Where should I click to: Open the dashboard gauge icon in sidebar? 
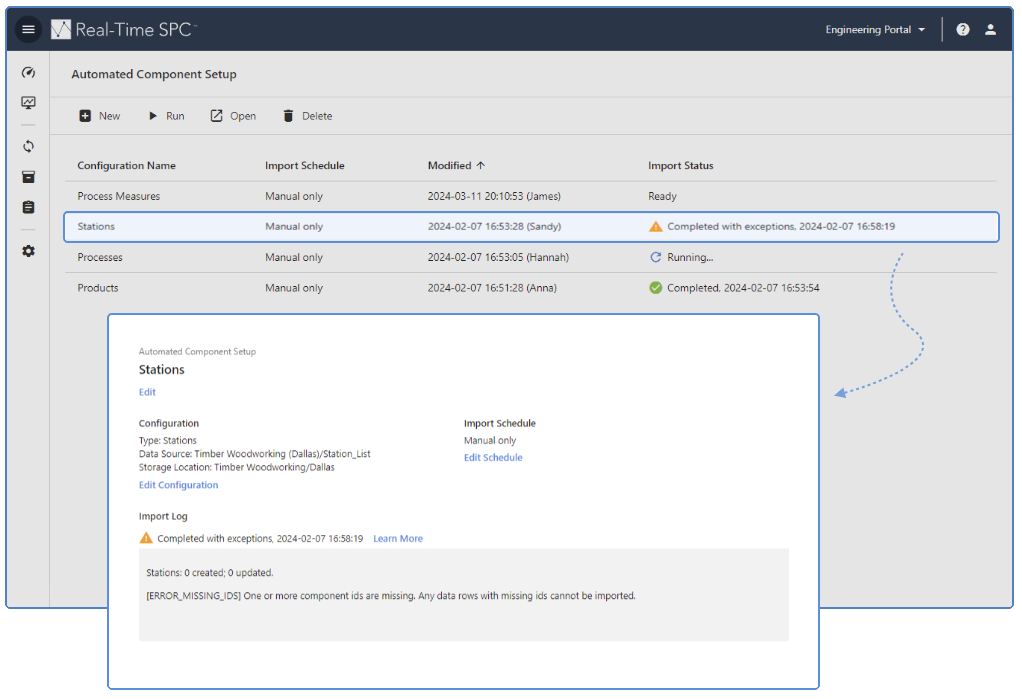pyautogui.click(x=28, y=72)
